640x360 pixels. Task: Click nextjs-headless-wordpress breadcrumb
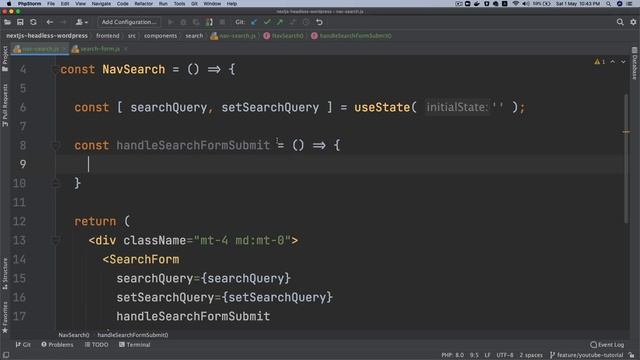47,36
